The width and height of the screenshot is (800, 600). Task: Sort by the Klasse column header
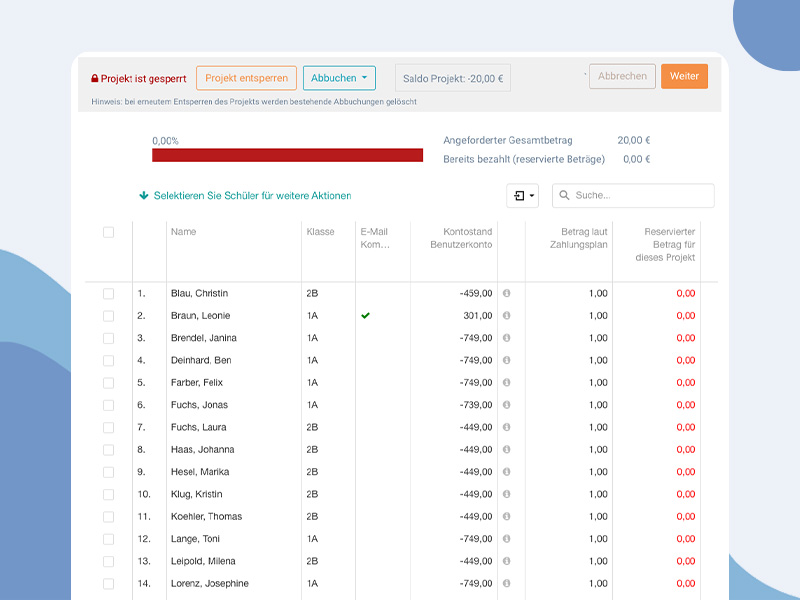320,232
